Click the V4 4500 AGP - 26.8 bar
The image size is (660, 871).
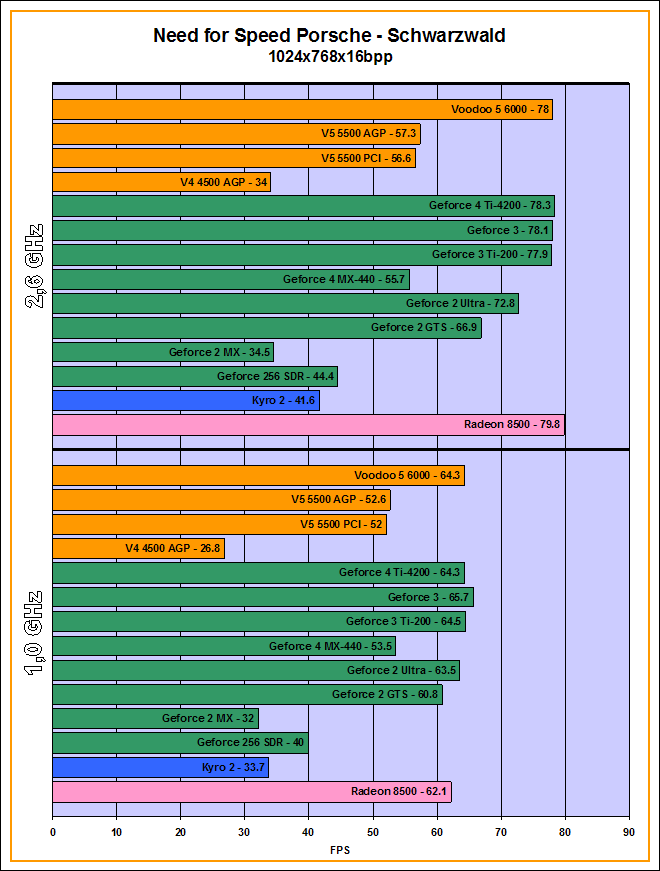(138, 549)
